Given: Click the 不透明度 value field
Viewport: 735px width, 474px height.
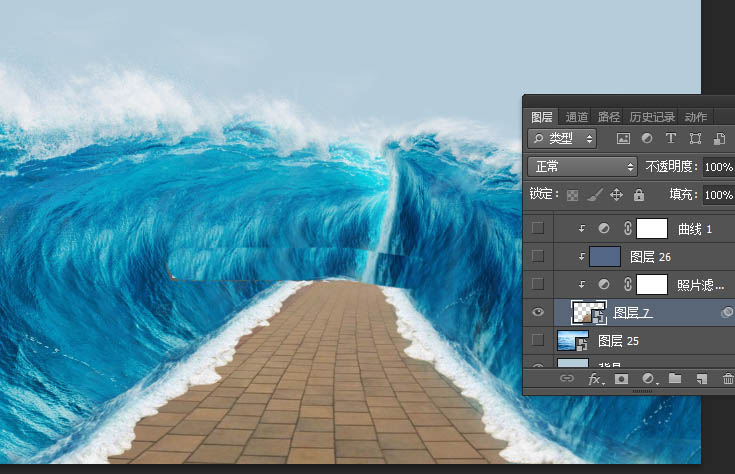Looking at the screenshot, I should pyautogui.click(x=718, y=167).
